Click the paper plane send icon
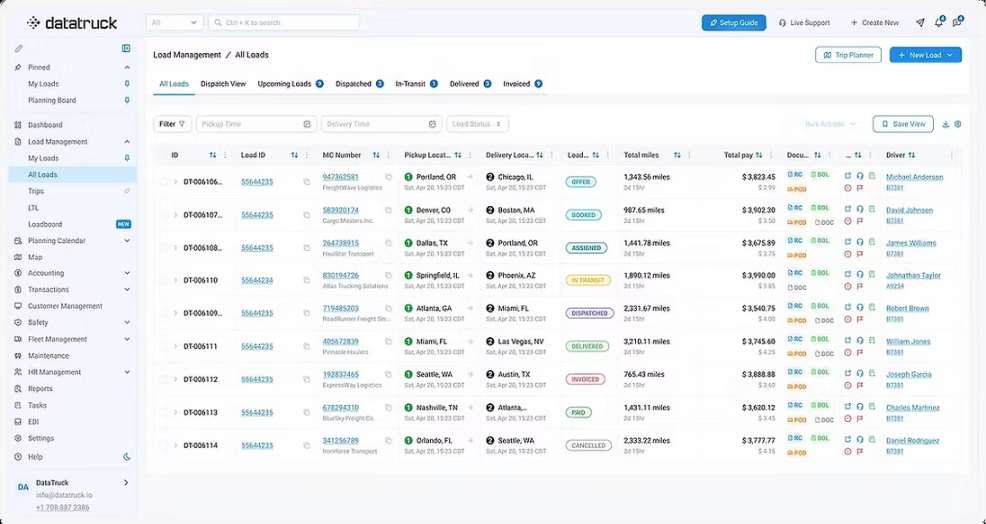Image resolution: width=986 pixels, height=524 pixels. (x=920, y=22)
